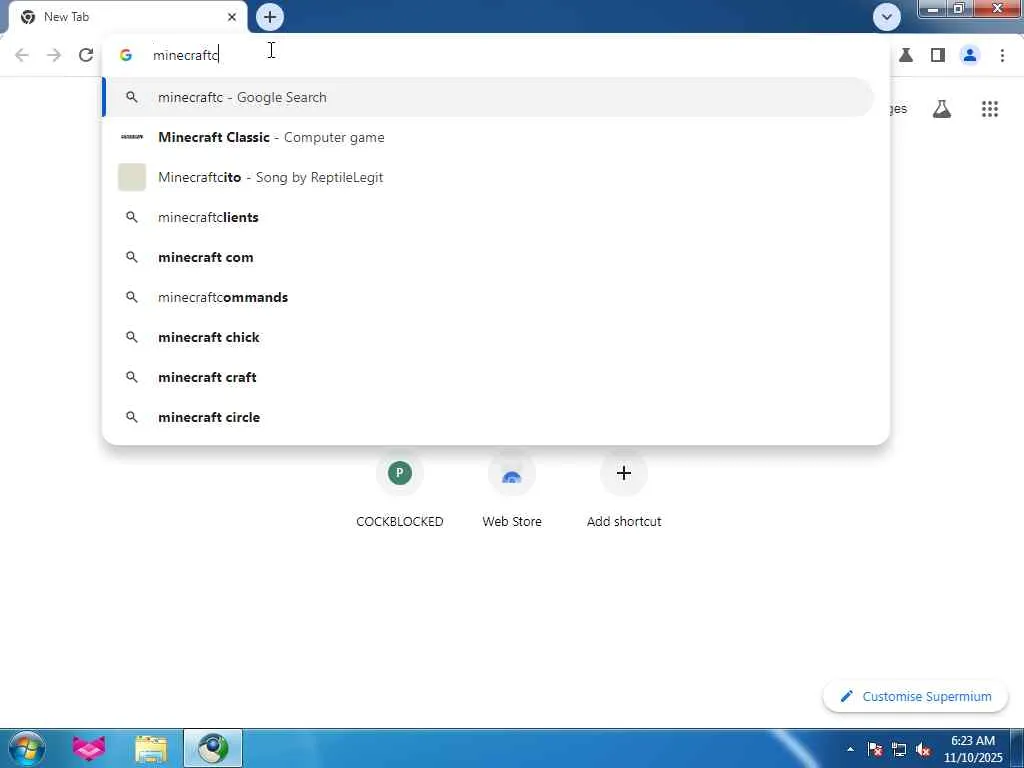The width and height of the screenshot is (1024, 768).
Task: Click Customise Supermium button
Action: pyautogui.click(x=915, y=697)
